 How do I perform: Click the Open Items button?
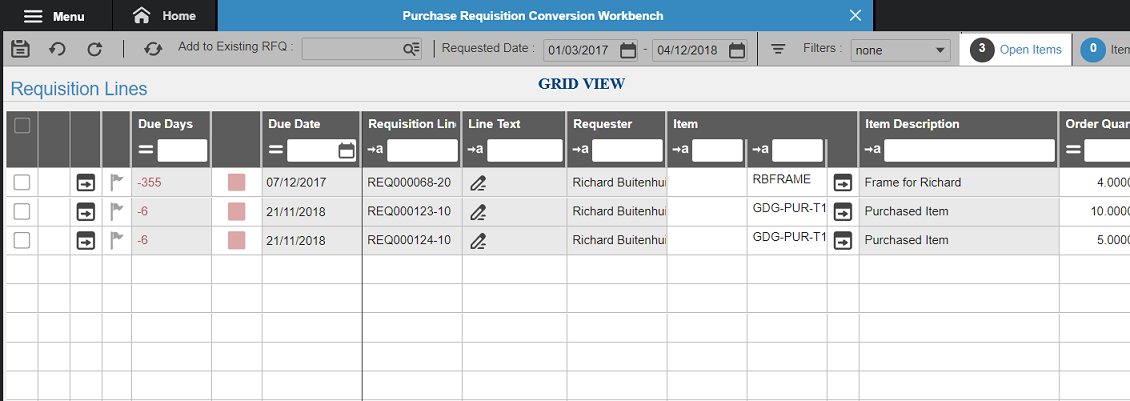1016,49
